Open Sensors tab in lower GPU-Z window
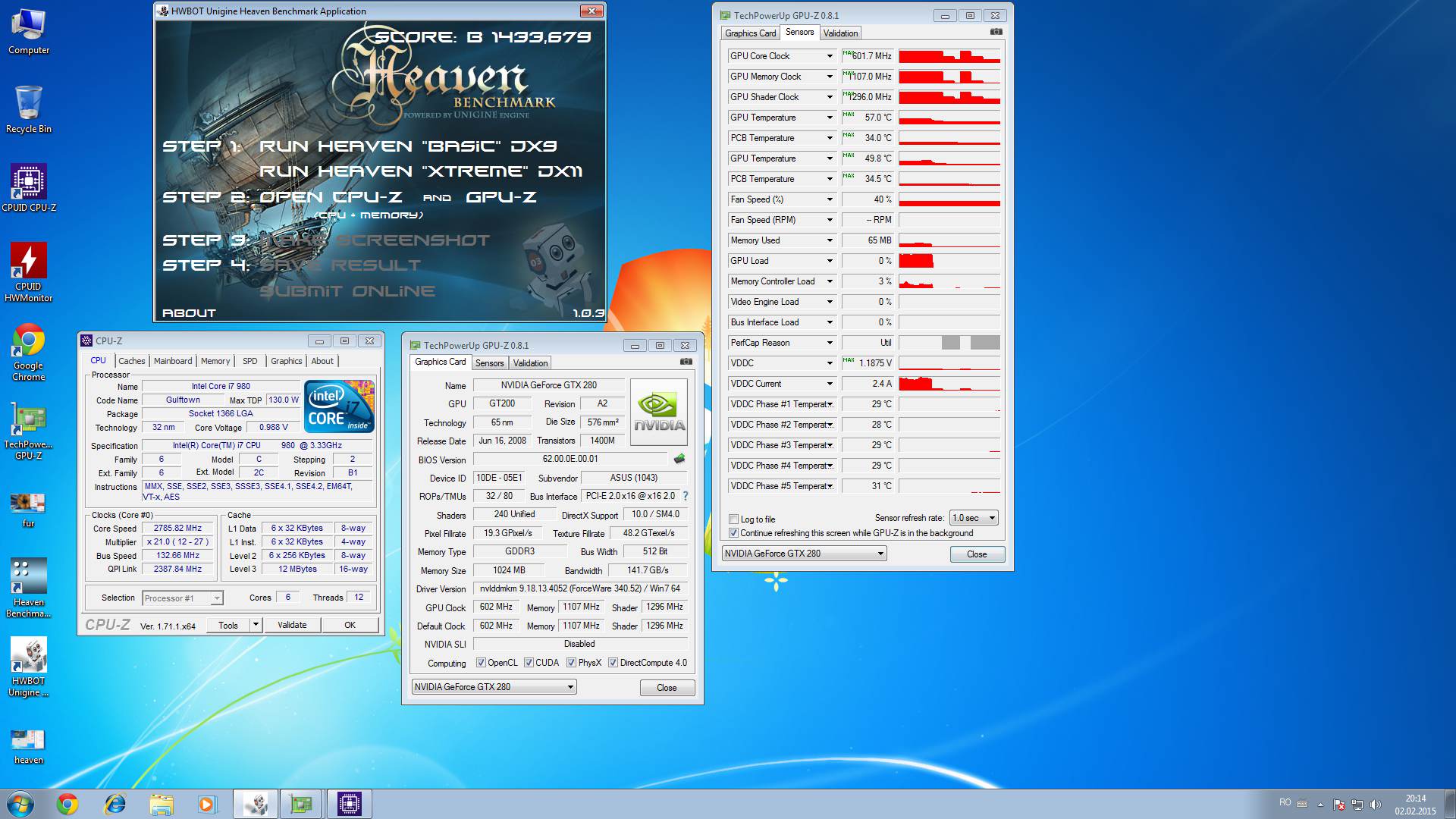1456x819 pixels. 489,363
